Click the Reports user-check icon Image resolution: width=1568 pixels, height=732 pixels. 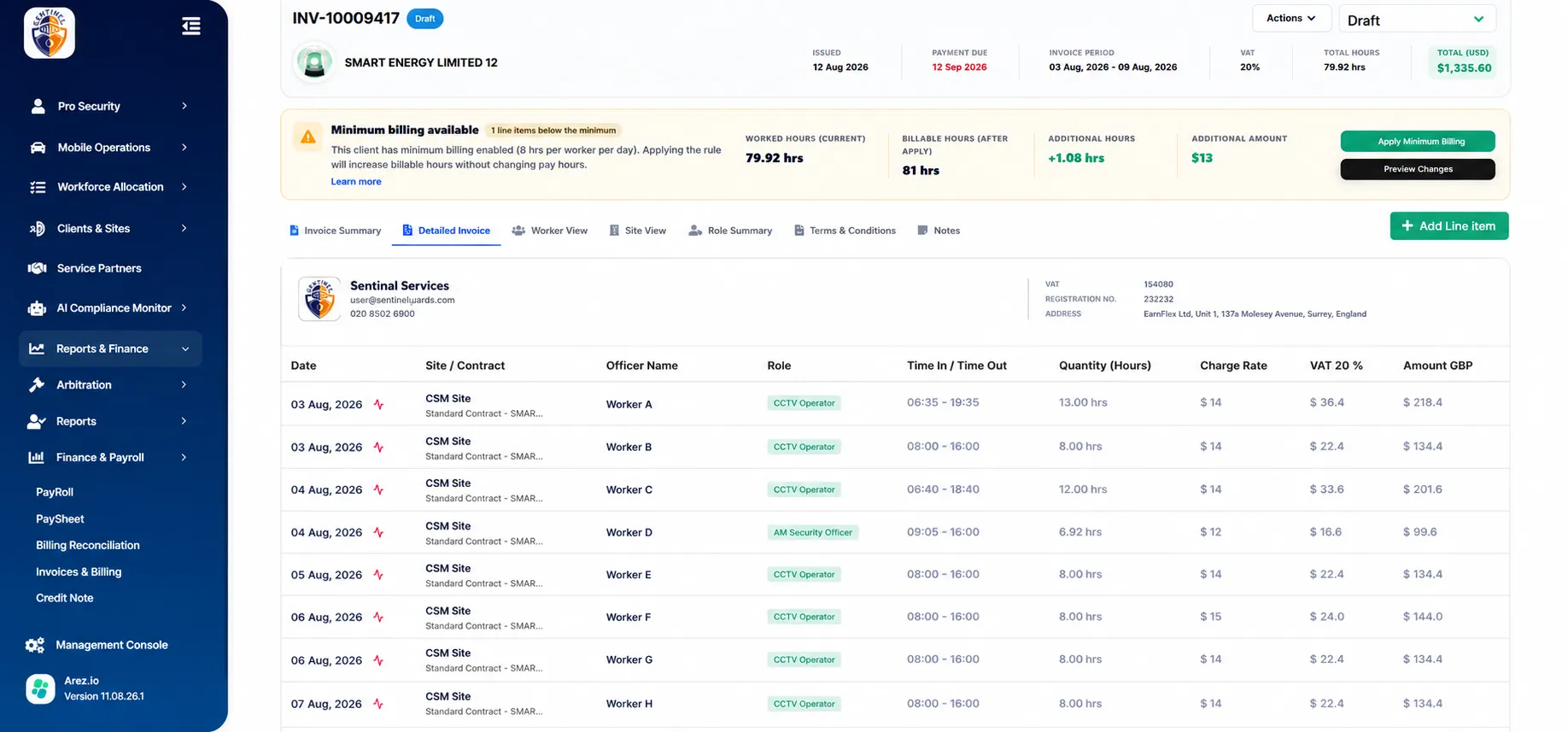pyautogui.click(x=37, y=421)
